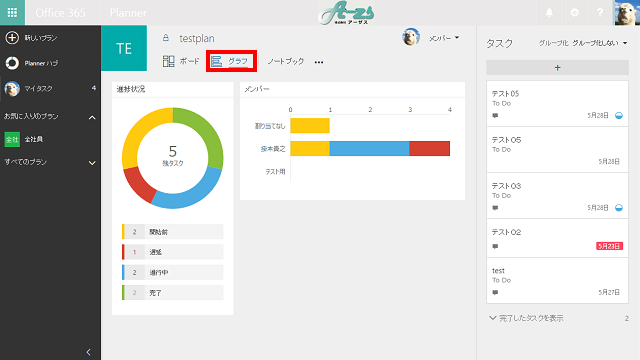Click the red bar segment in the members chart
This screenshot has width=640, height=360.
[430, 149]
